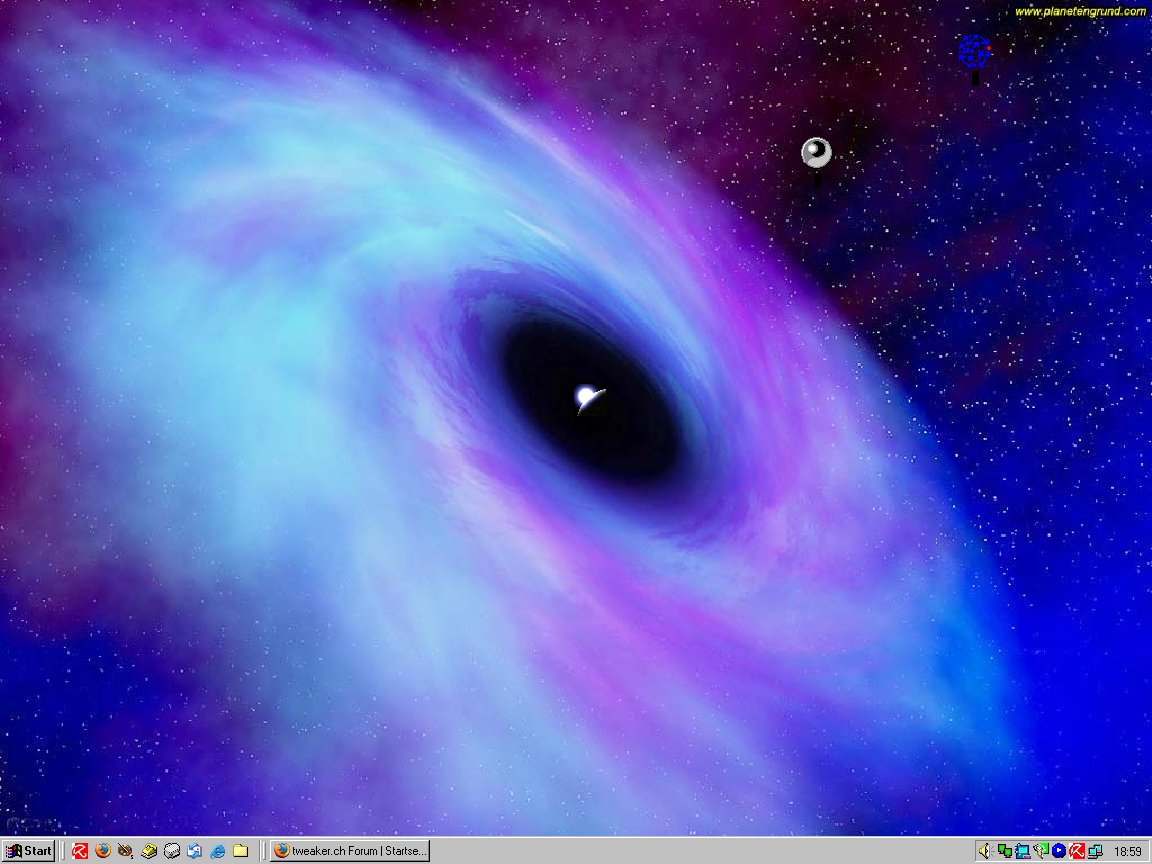The height and width of the screenshot is (864, 1152).
Task: Launch Firefox from the Quick Launch bar
Action: click(x=103, y=851)
